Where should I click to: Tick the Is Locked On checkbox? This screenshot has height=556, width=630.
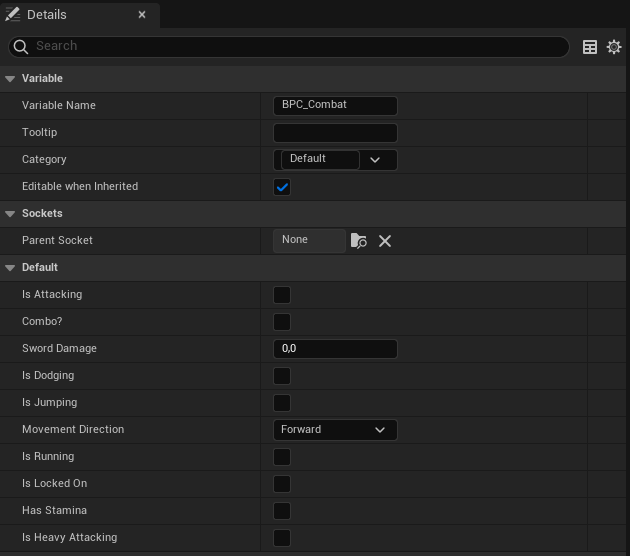(282, 484)
